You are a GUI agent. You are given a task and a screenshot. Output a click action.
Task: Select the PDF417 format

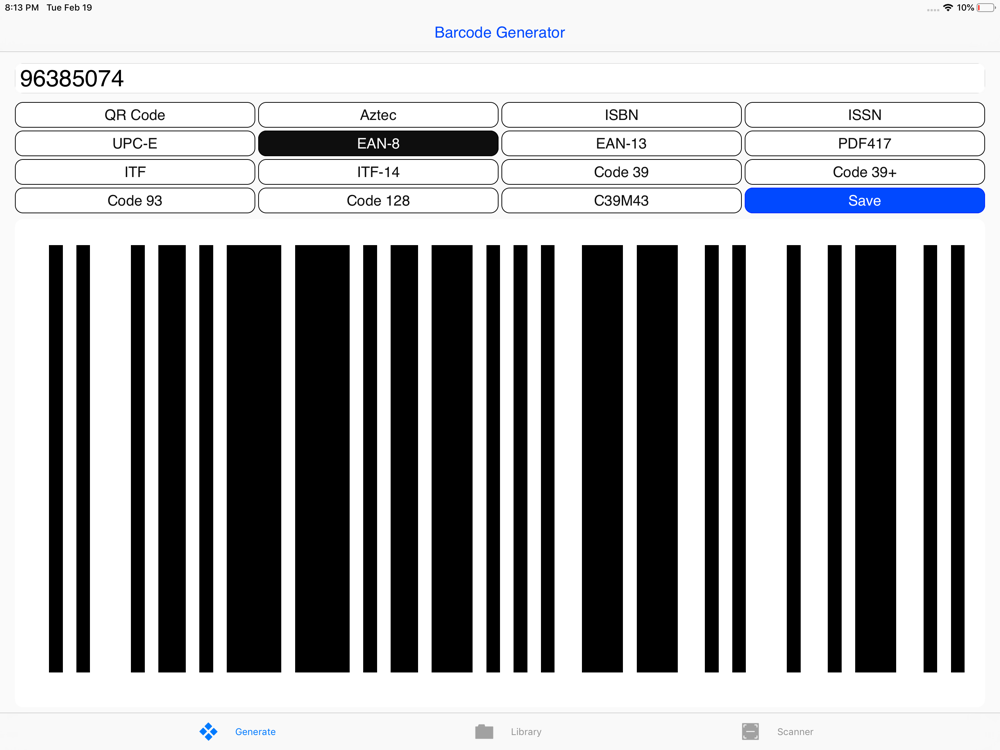click(x=865, y=143)
